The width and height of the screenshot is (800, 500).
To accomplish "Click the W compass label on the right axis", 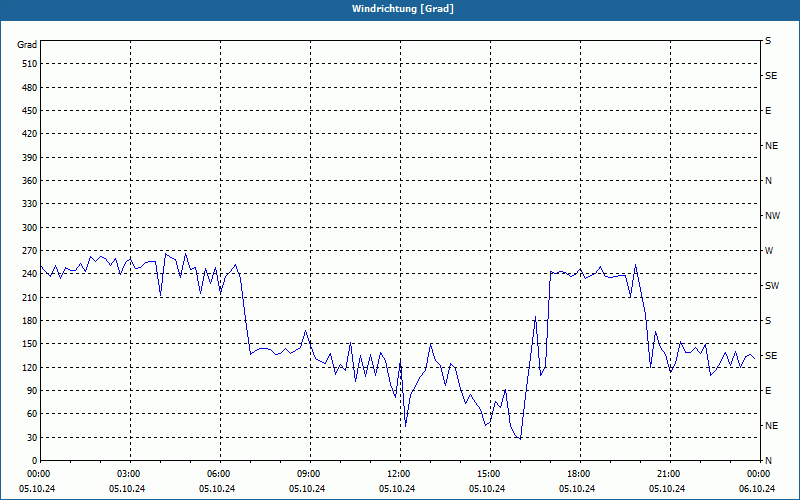I will (x=769, y=251).
